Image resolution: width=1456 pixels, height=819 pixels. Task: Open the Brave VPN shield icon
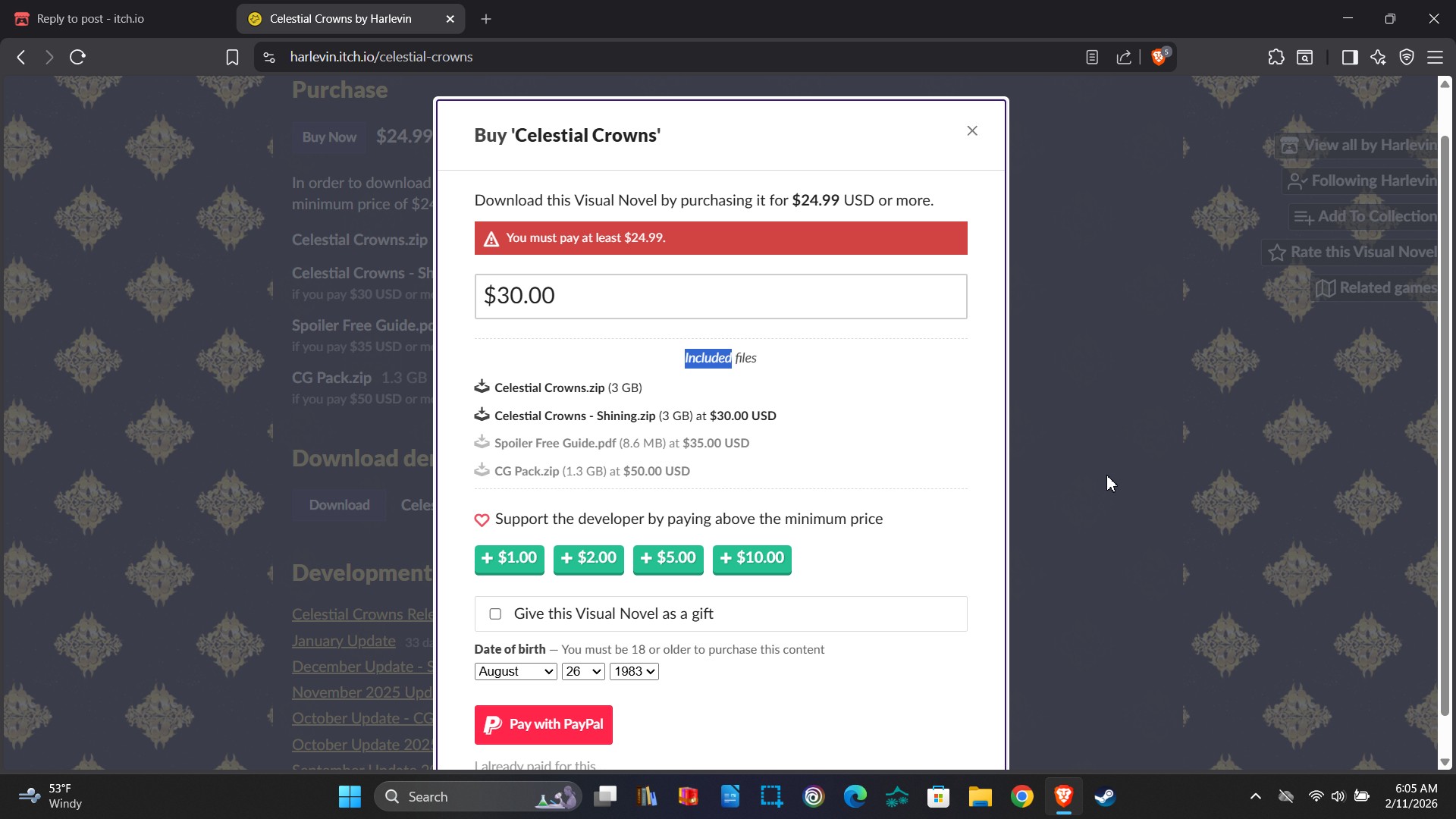tap(1407, 57)
